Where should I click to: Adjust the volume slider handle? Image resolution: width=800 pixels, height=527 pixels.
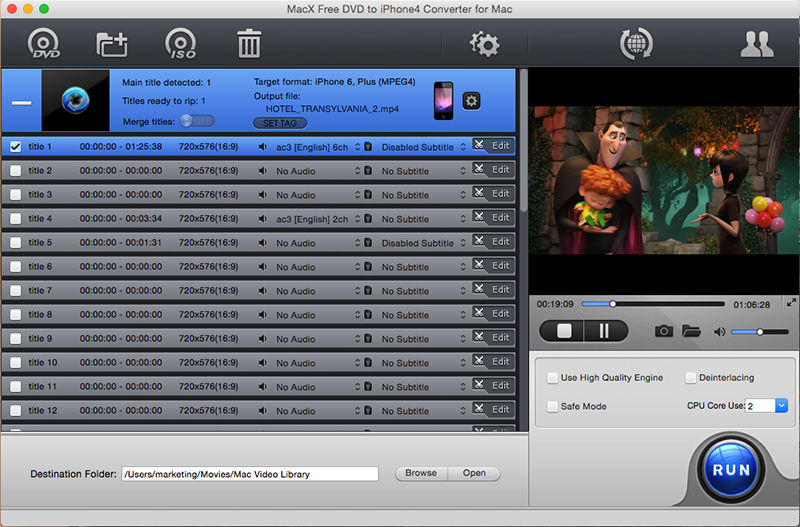[x=760, y=332]
